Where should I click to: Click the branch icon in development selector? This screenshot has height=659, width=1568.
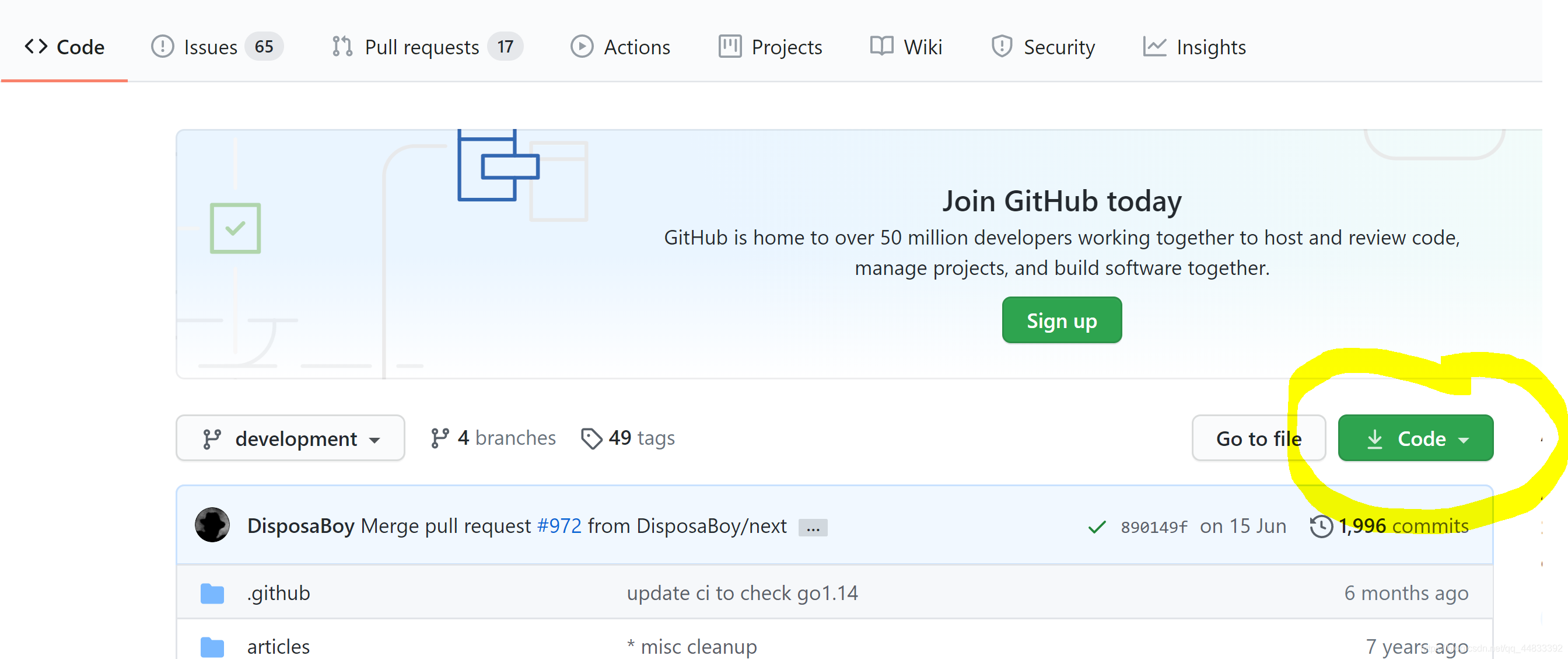click(211, 439)
